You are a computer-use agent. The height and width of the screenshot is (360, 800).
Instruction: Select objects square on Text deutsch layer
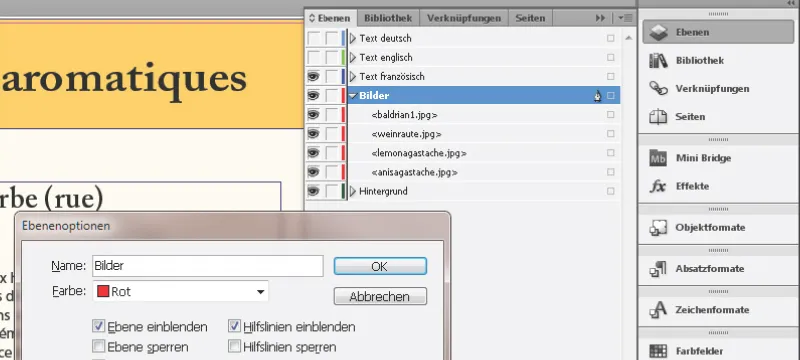[611, 38]
